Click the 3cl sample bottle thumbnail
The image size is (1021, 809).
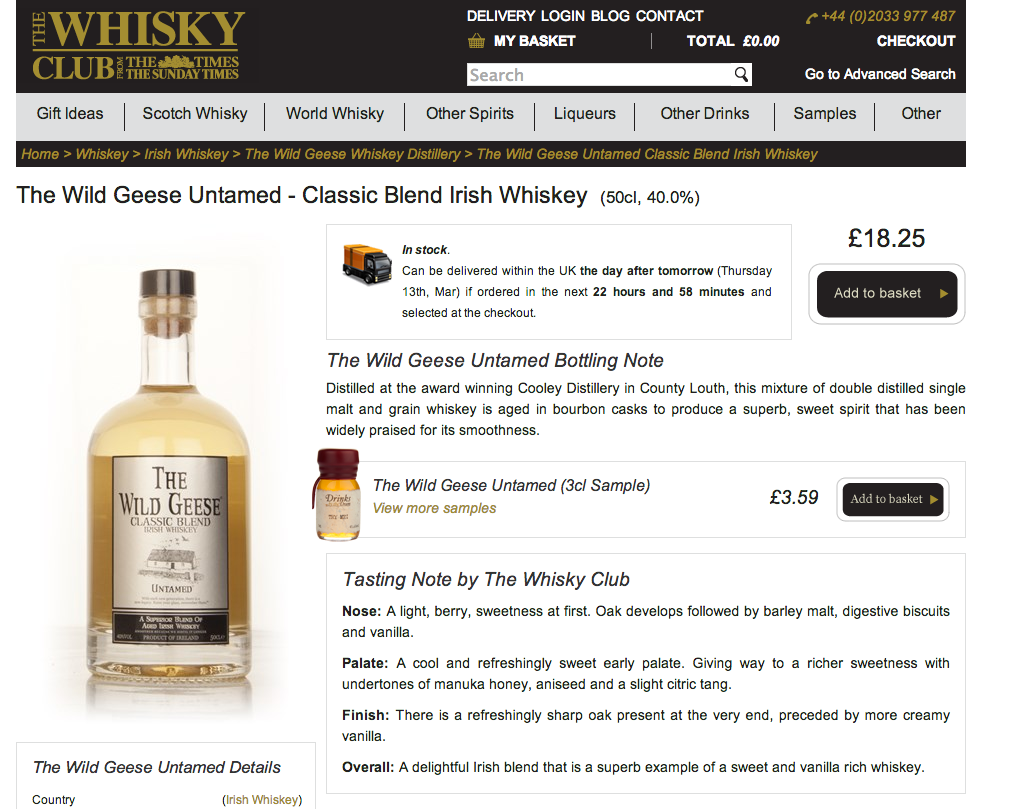[337, 495]
